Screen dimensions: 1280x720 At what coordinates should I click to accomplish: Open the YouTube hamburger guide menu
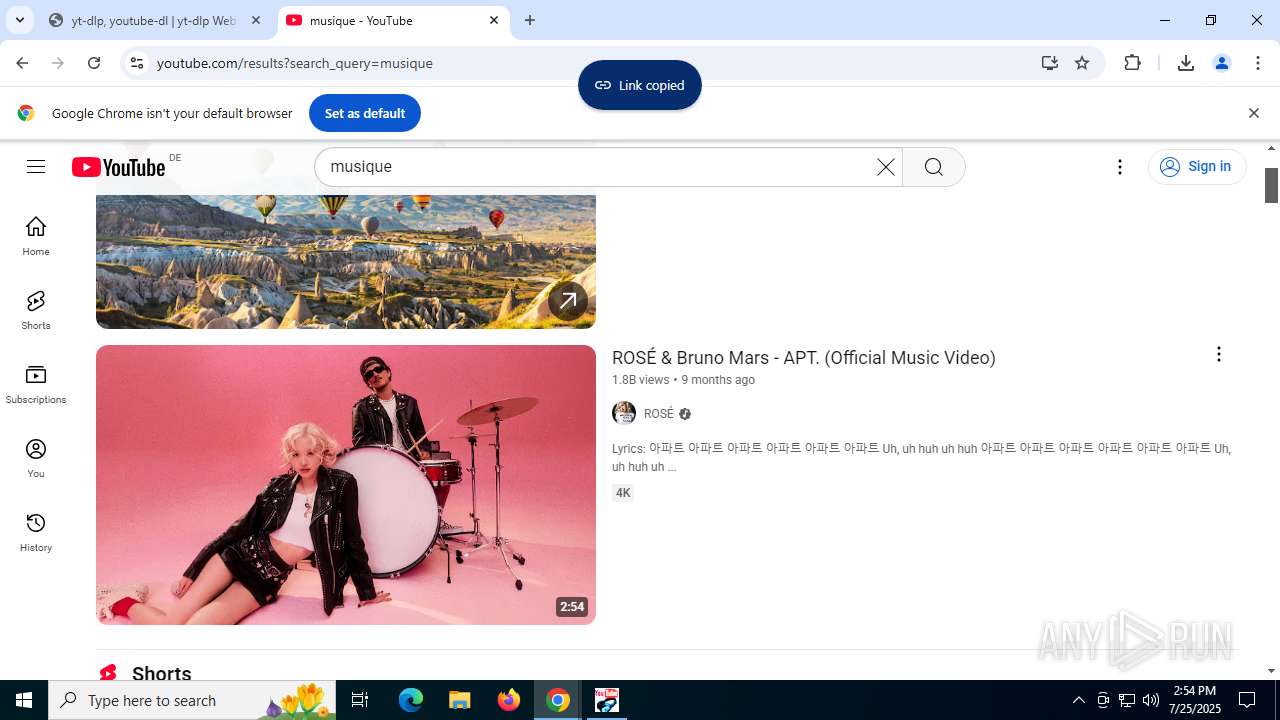36,167
